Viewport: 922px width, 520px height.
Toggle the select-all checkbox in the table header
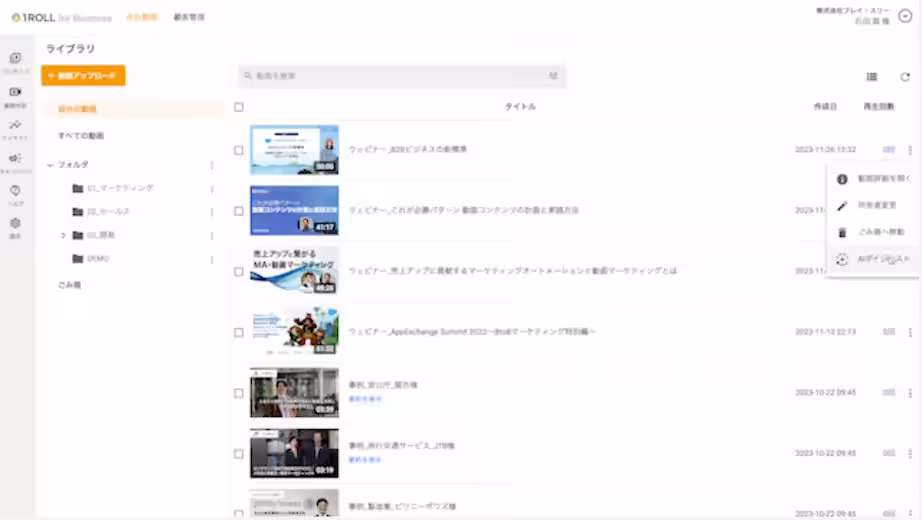tap(239, 107)
